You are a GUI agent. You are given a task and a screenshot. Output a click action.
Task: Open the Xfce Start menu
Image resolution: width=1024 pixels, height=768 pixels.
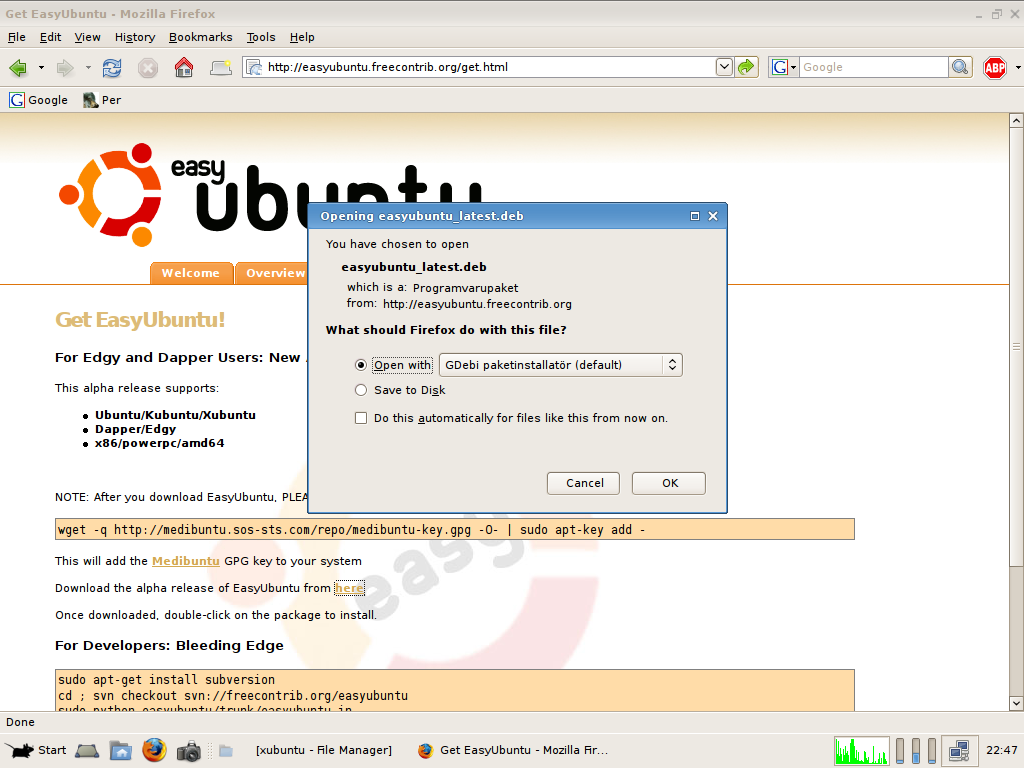pyautogui.click(x=36, y=750)
